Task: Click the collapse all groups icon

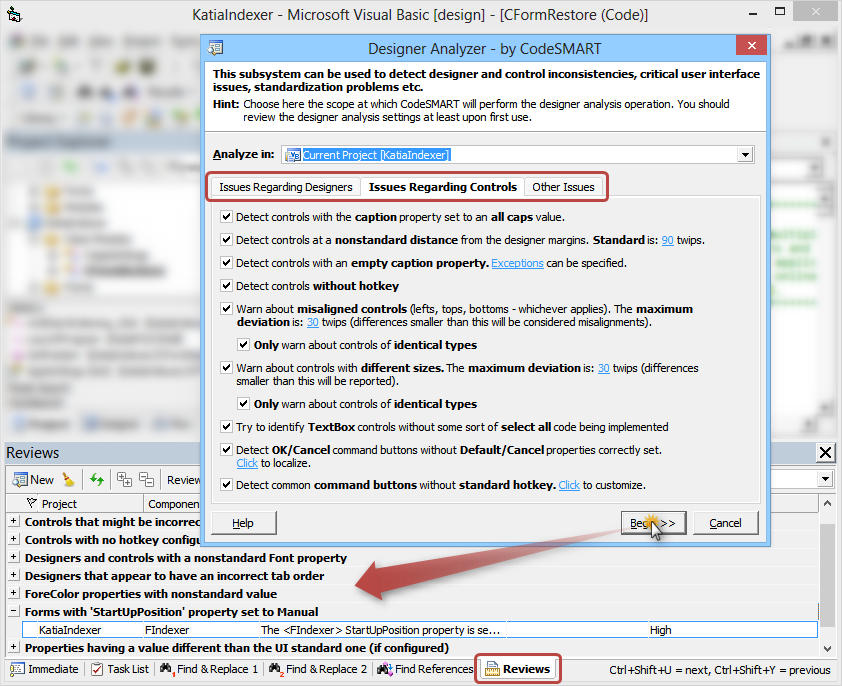Action: 147,479
